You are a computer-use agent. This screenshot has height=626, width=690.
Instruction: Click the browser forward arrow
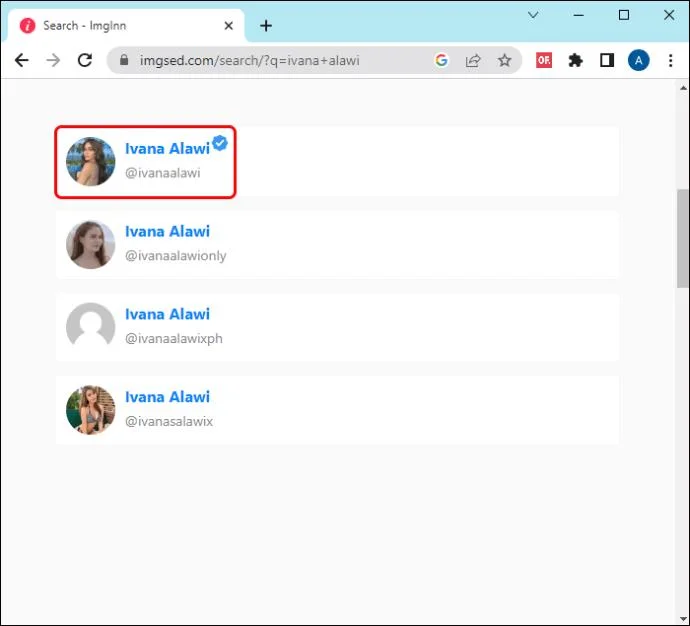[x=53, y=60]
